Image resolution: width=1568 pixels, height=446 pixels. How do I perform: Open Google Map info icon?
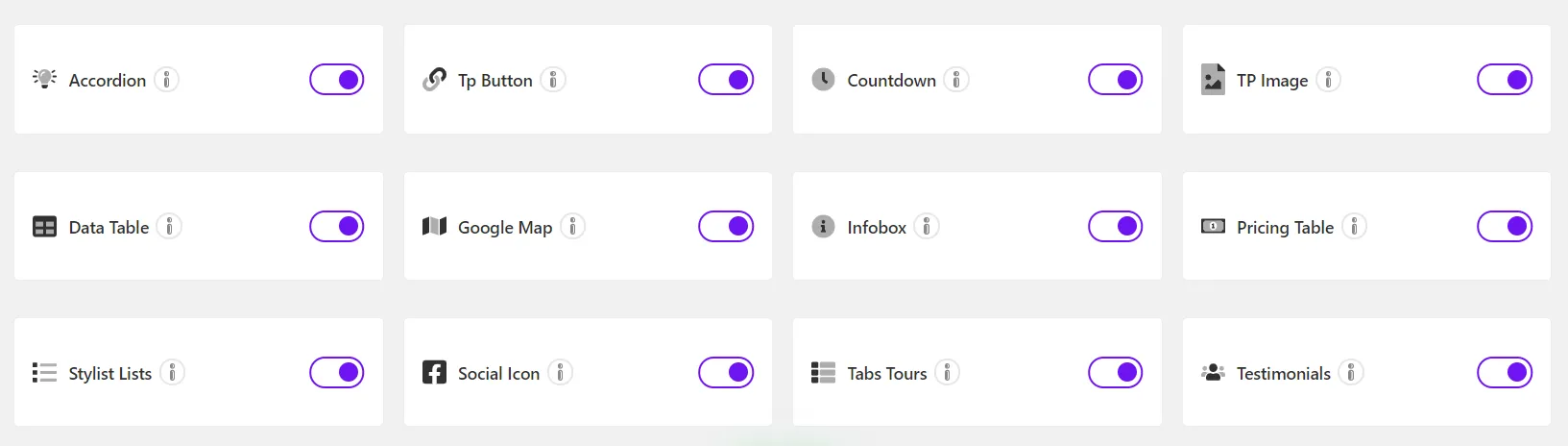[x=572, y=227]
